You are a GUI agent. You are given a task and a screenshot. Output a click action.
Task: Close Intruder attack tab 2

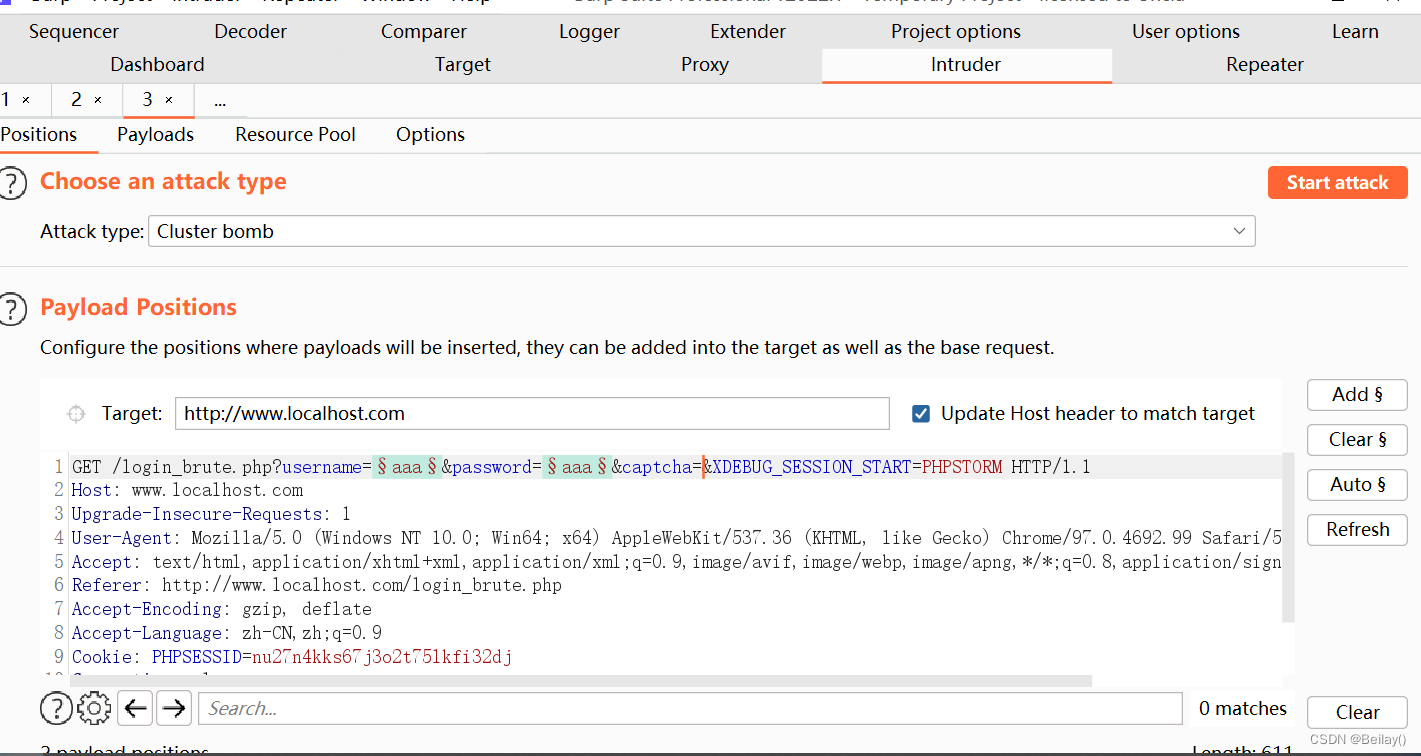98,100
